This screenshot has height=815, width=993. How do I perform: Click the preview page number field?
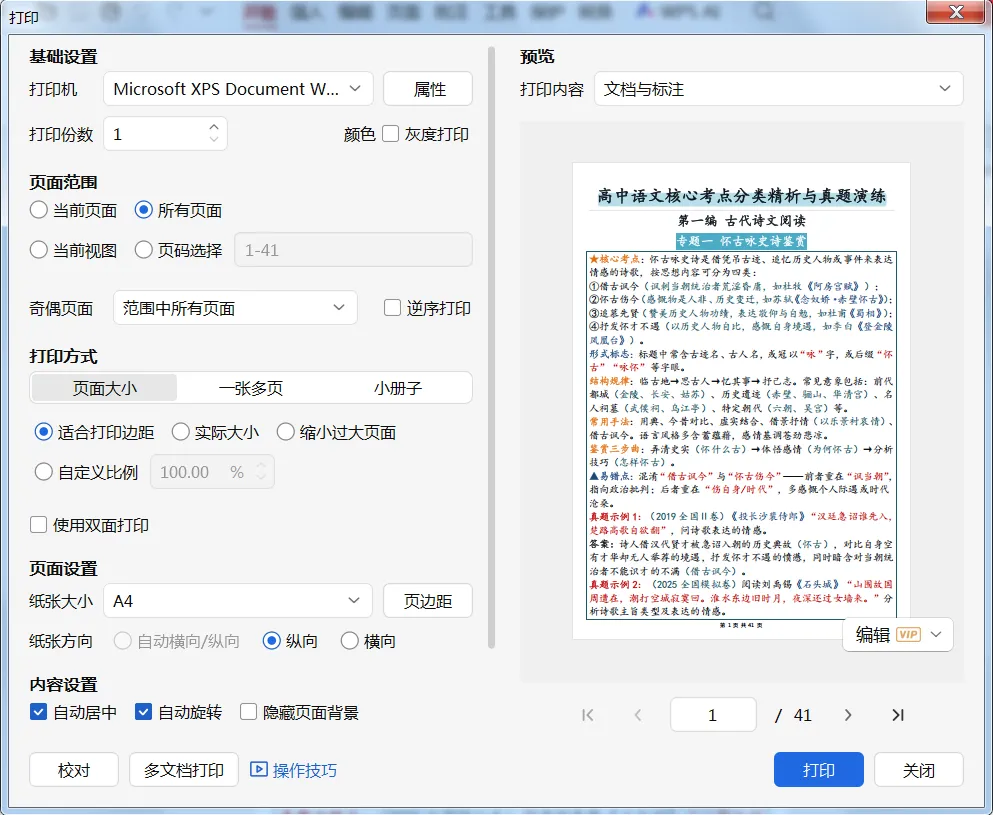(x=713, y=715)
